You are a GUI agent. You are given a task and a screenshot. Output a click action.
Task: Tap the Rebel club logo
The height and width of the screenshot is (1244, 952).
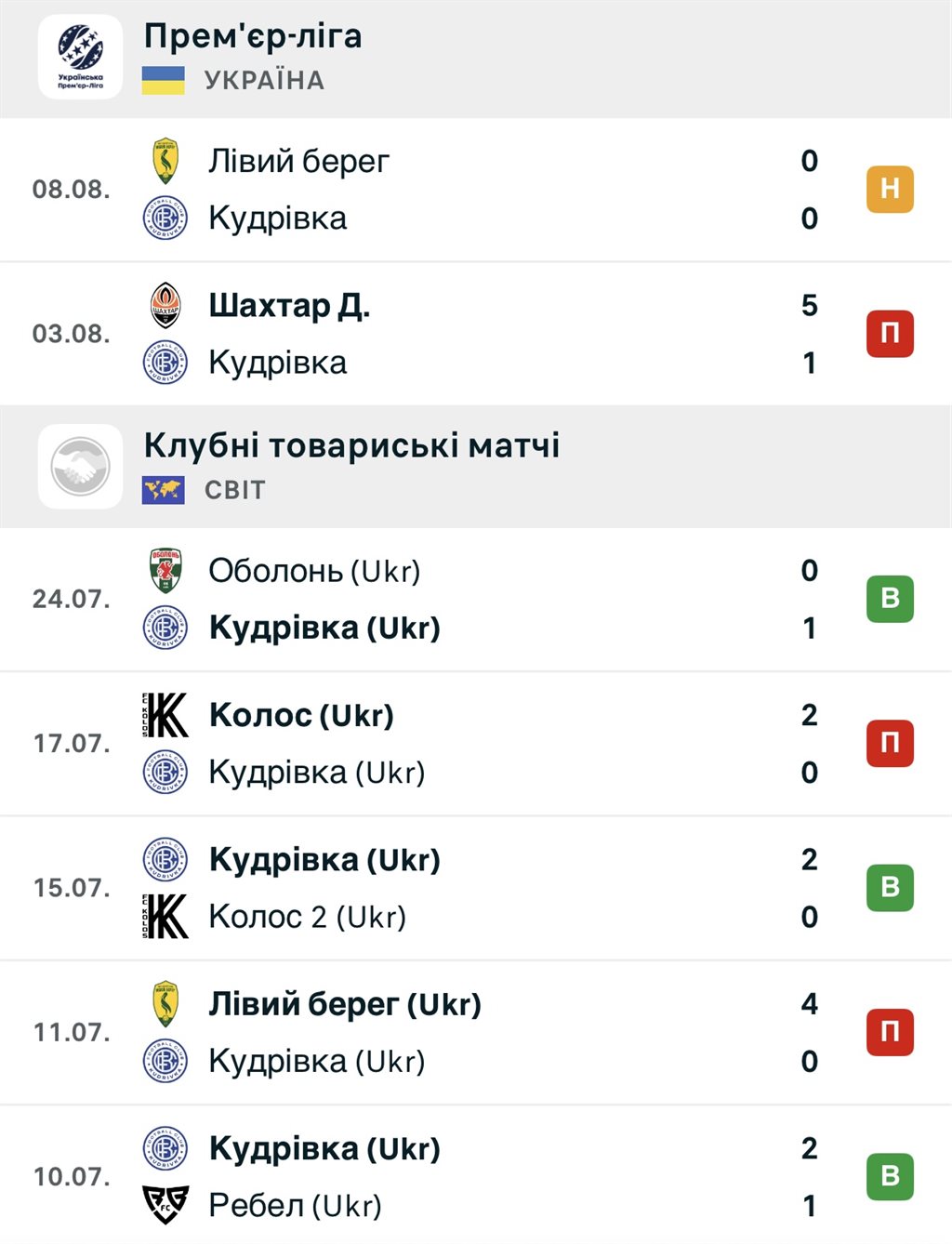pyautogui.click(x=165, y=1205)
